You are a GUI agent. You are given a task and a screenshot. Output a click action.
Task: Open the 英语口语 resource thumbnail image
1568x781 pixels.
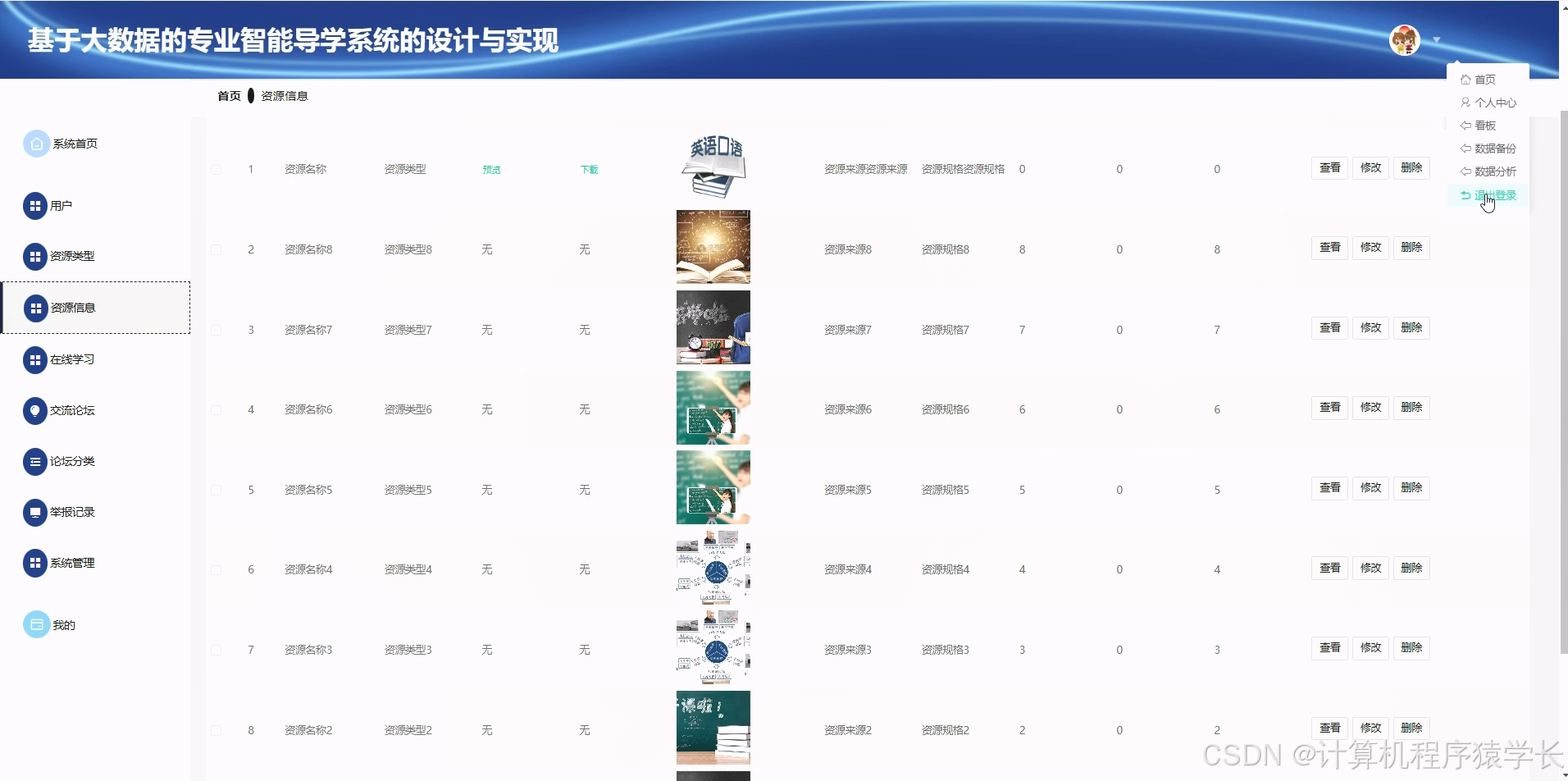713,164
